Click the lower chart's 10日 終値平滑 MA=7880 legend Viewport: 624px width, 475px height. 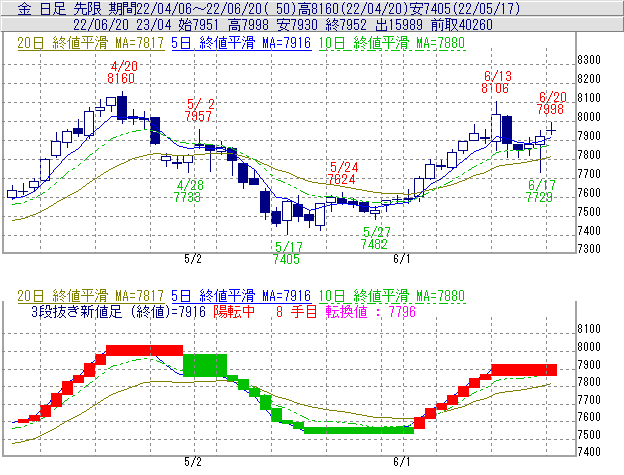tap(392, 296)
